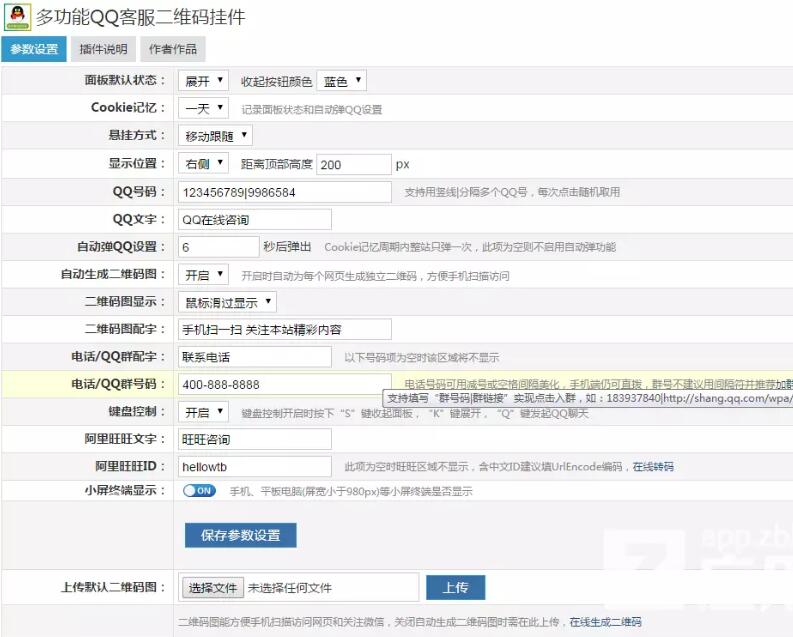Click the px unit label
Screen dimensions: 793x637
coord(402,165)
